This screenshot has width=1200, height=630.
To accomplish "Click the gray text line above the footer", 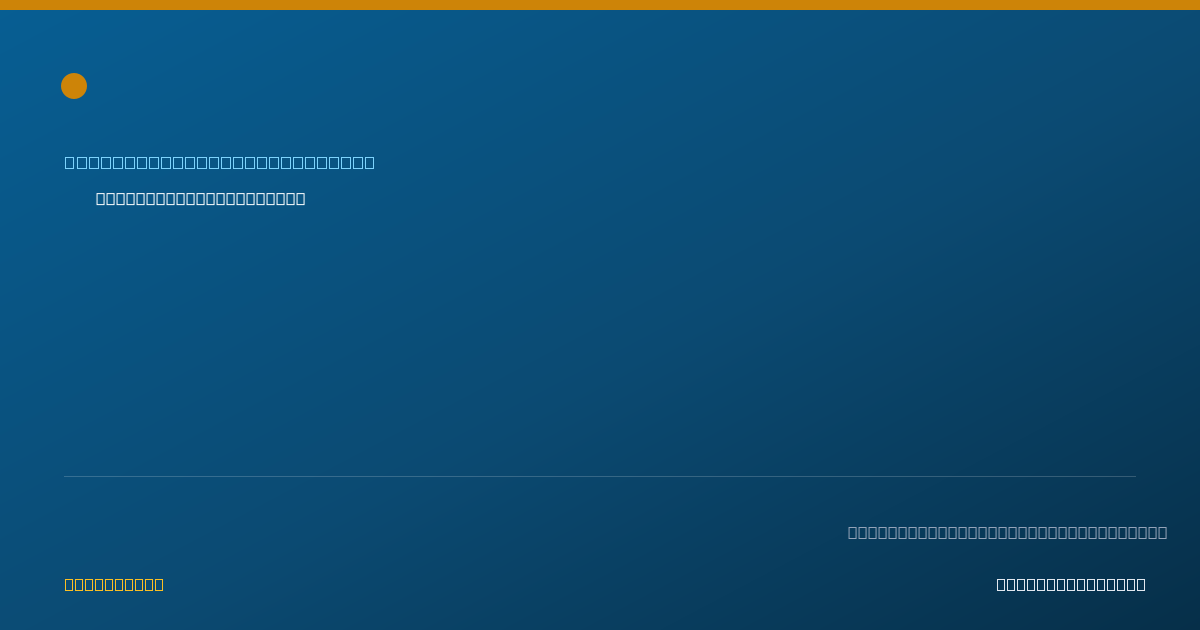I will pos(1007,532).
